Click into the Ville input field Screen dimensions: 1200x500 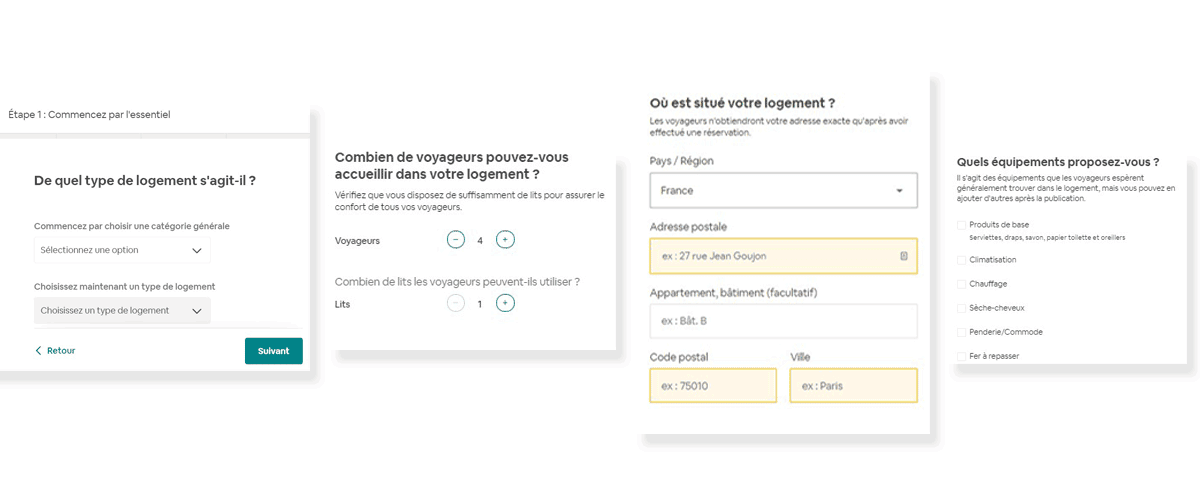[x=853, y=385]
